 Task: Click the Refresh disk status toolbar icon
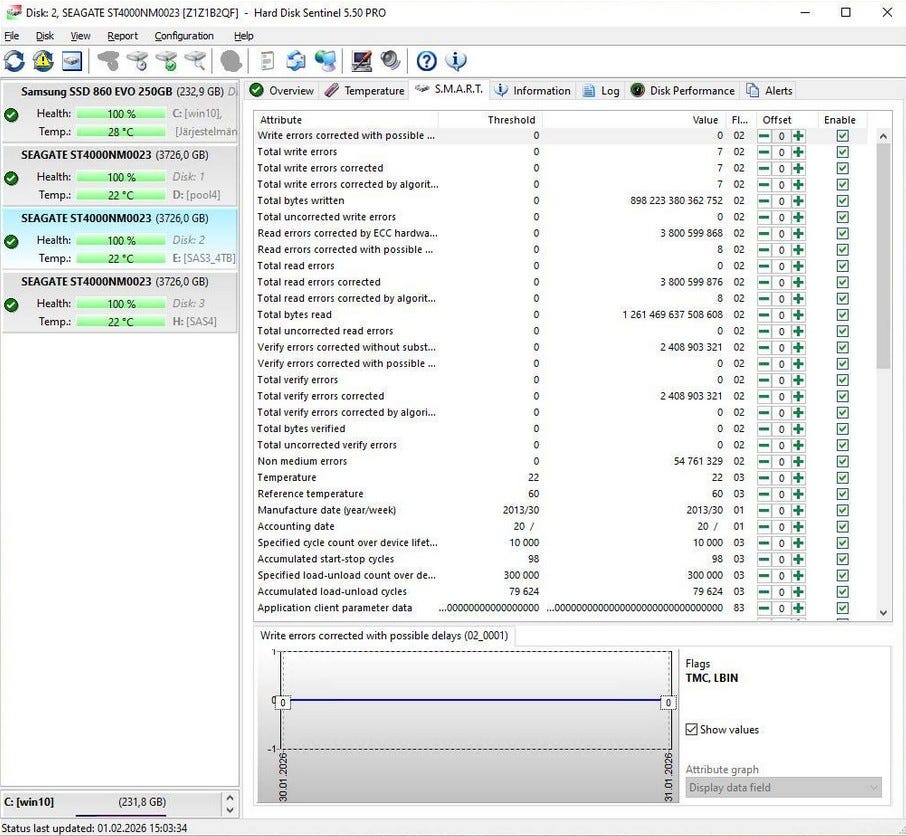click(x=15, y=61)
